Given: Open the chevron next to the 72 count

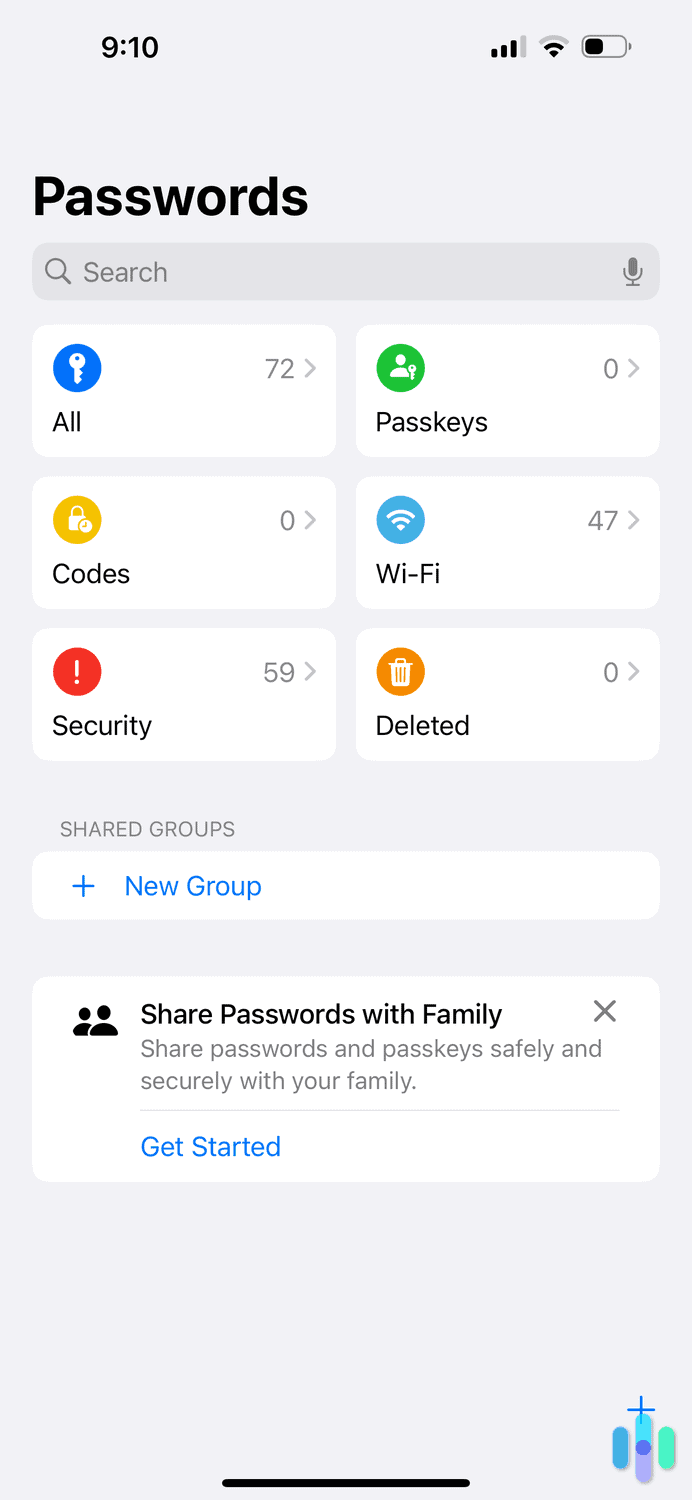Looking at the screenshot, I should coord(308,368).
